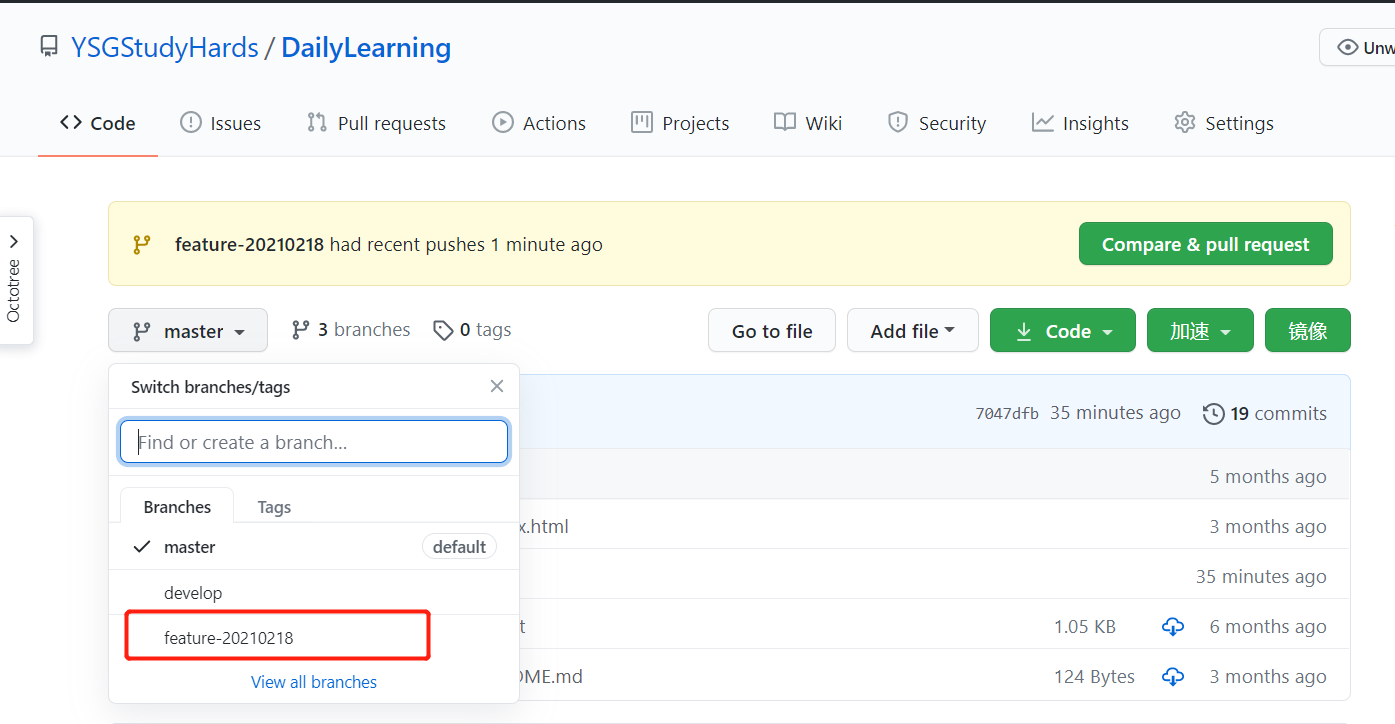
Task: Close the Switch branches/tags popup
Action: coord(497,386)
